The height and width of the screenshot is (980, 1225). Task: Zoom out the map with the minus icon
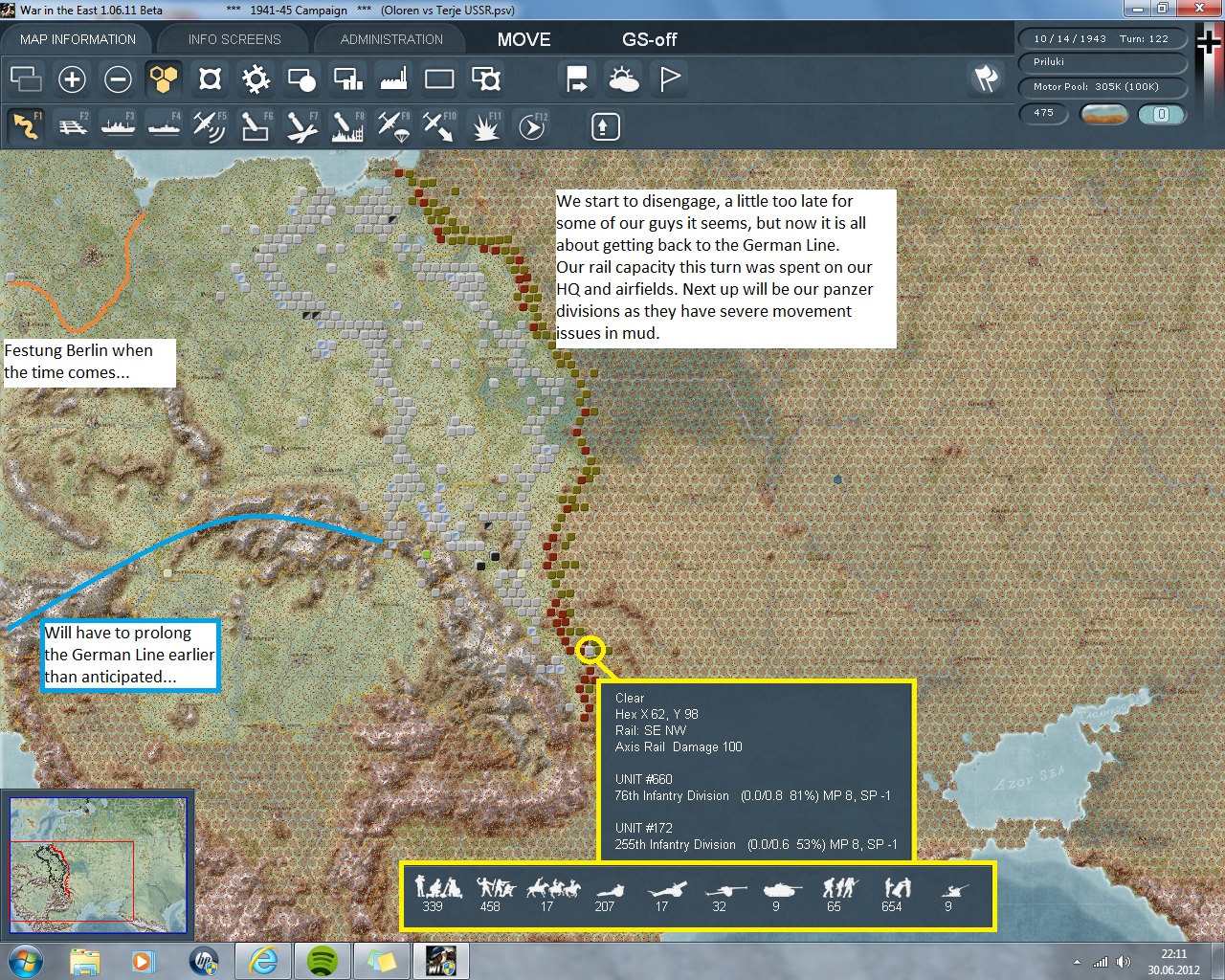[x=118, y=78]
